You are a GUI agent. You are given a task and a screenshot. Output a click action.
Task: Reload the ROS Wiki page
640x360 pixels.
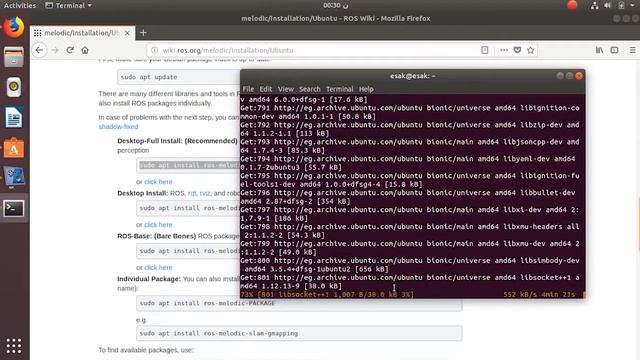point(70,50)
